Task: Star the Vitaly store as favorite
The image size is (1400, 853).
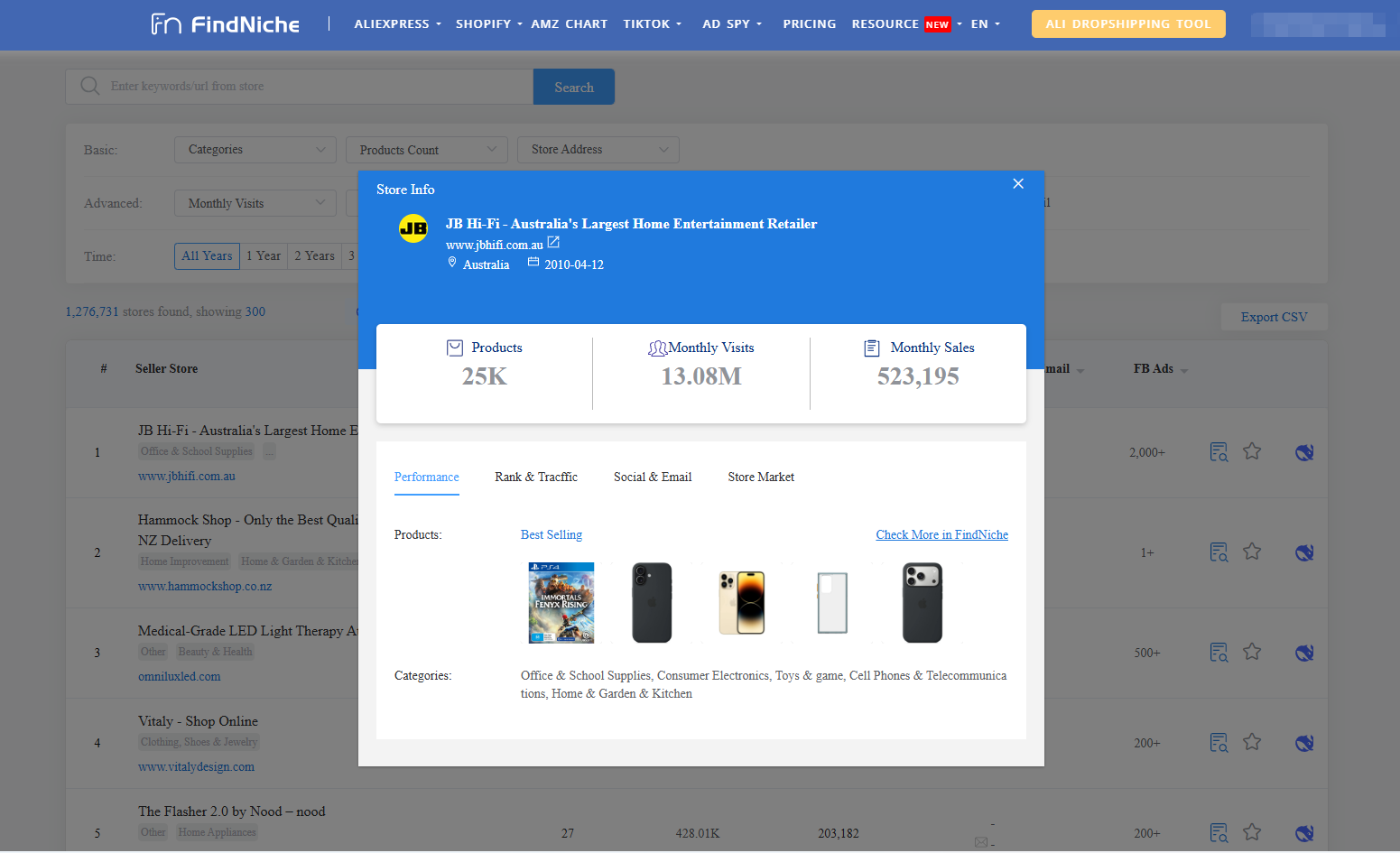Action: [1252, 742]
